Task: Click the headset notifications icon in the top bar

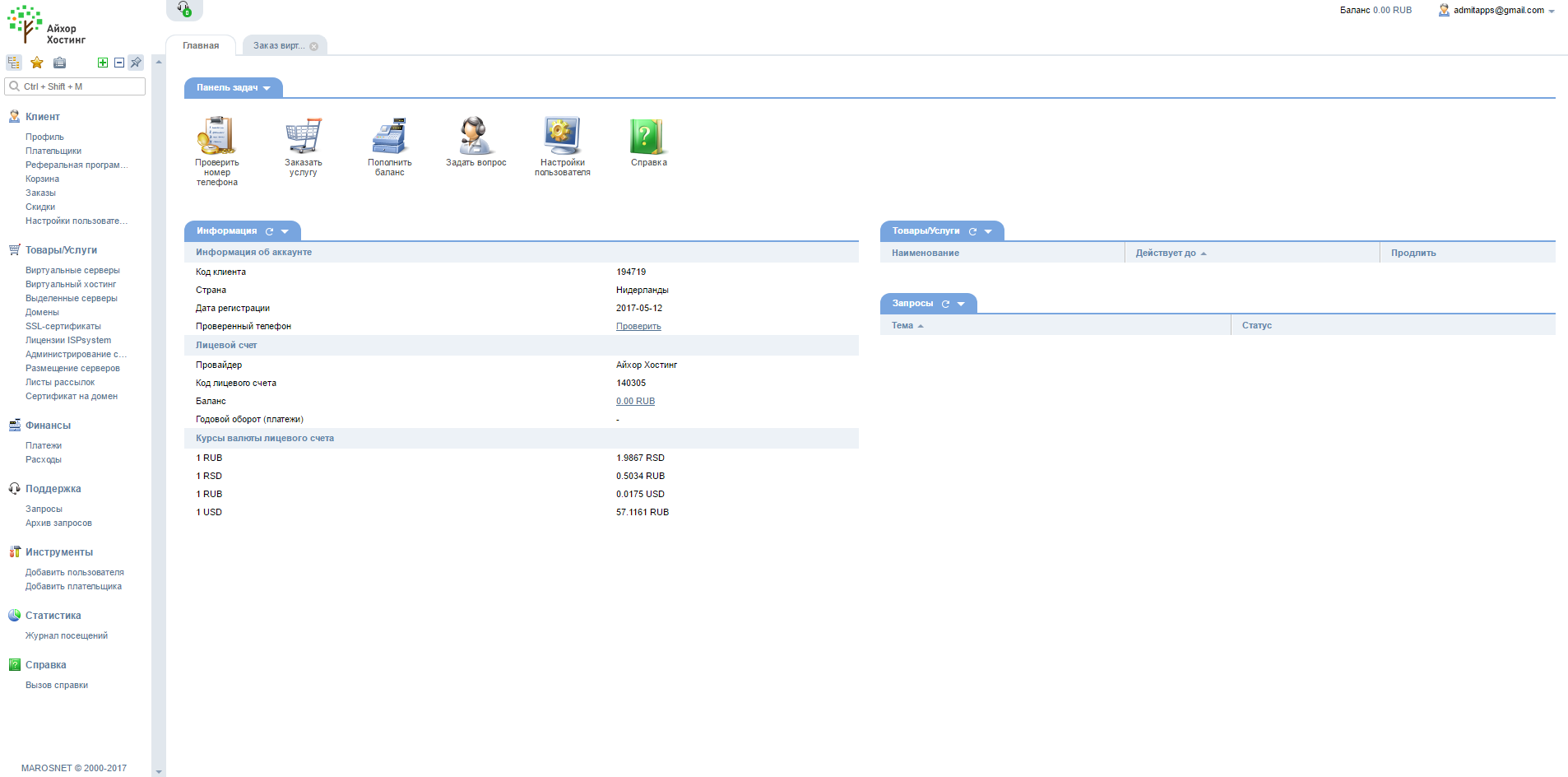Action: [x=184, y=9]
